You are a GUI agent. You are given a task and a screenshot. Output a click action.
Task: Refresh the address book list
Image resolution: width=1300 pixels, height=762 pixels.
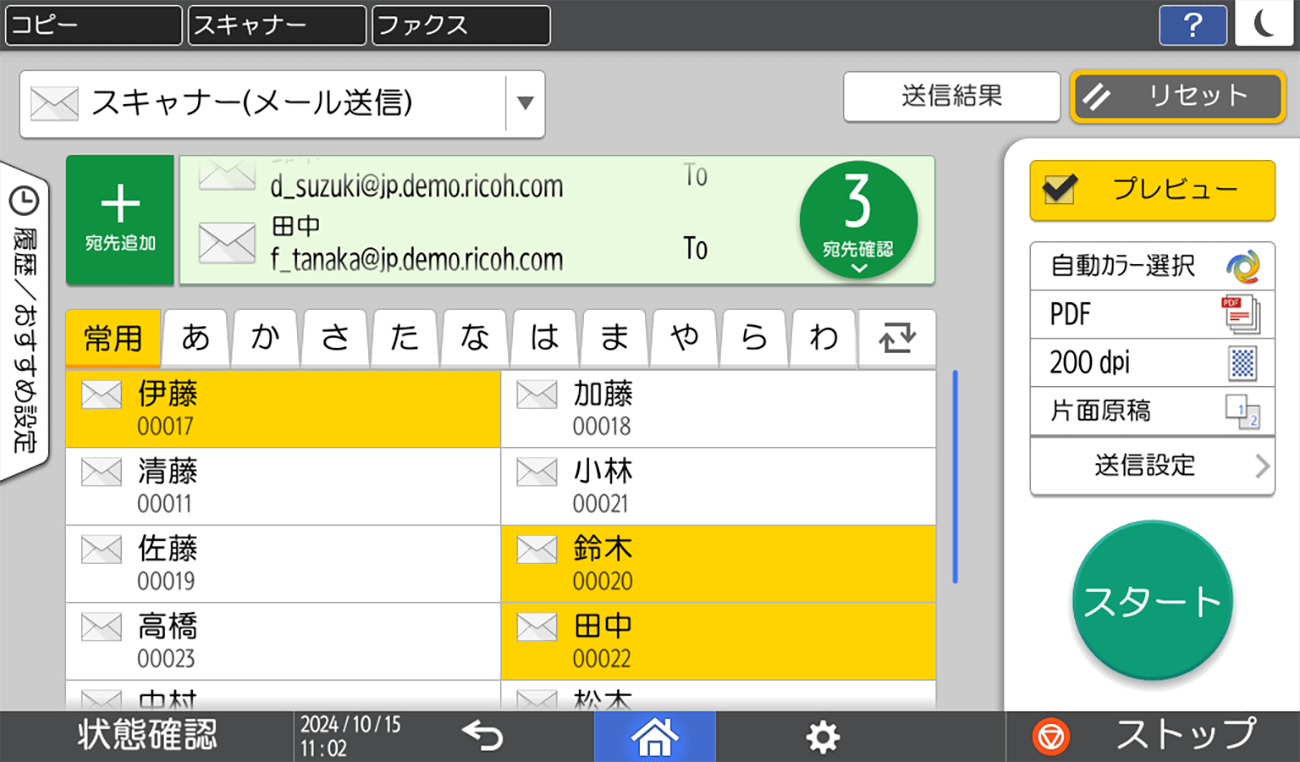(x=896, y=338)
